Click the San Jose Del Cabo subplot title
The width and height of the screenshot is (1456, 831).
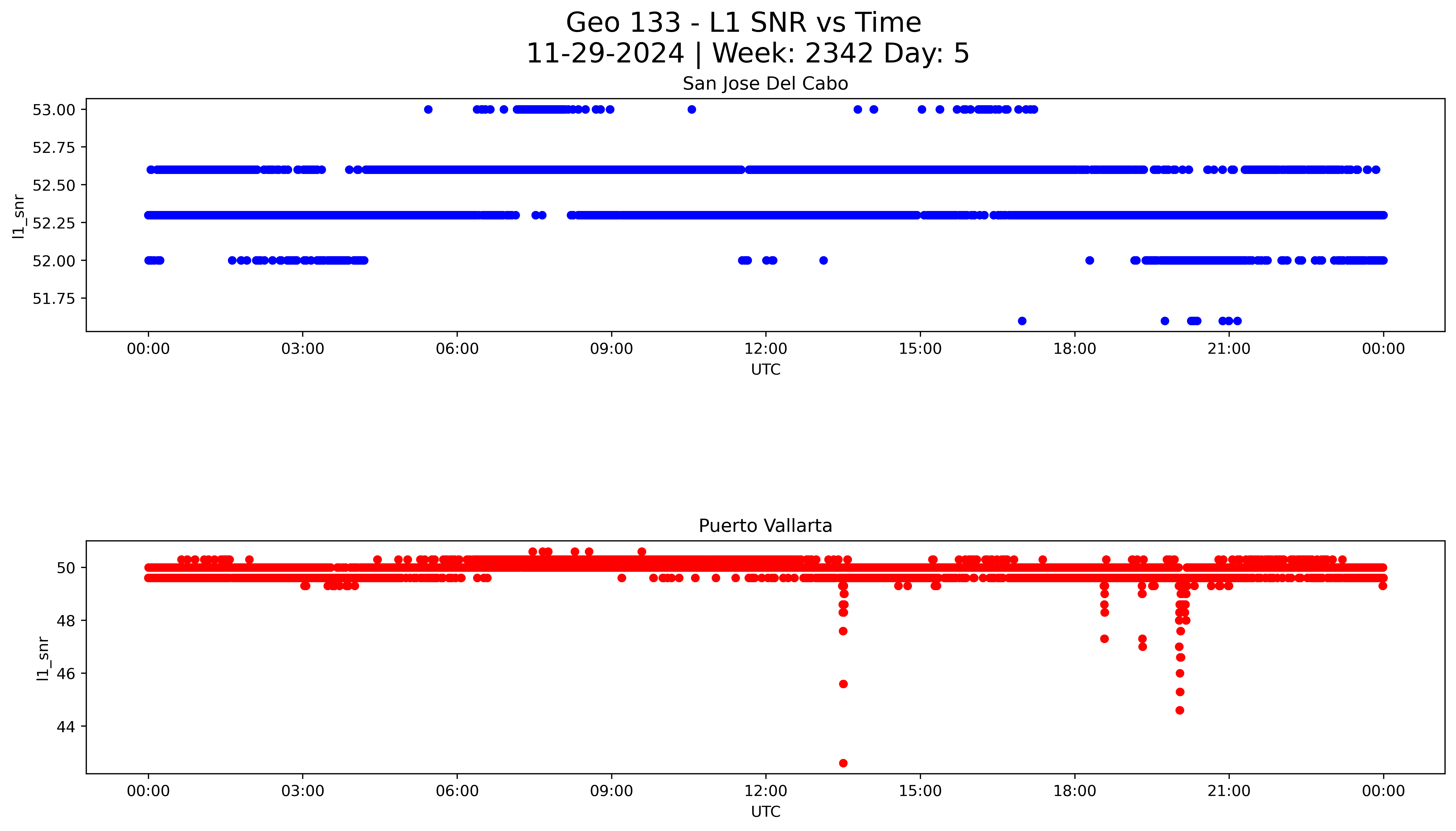coord(765,84)
